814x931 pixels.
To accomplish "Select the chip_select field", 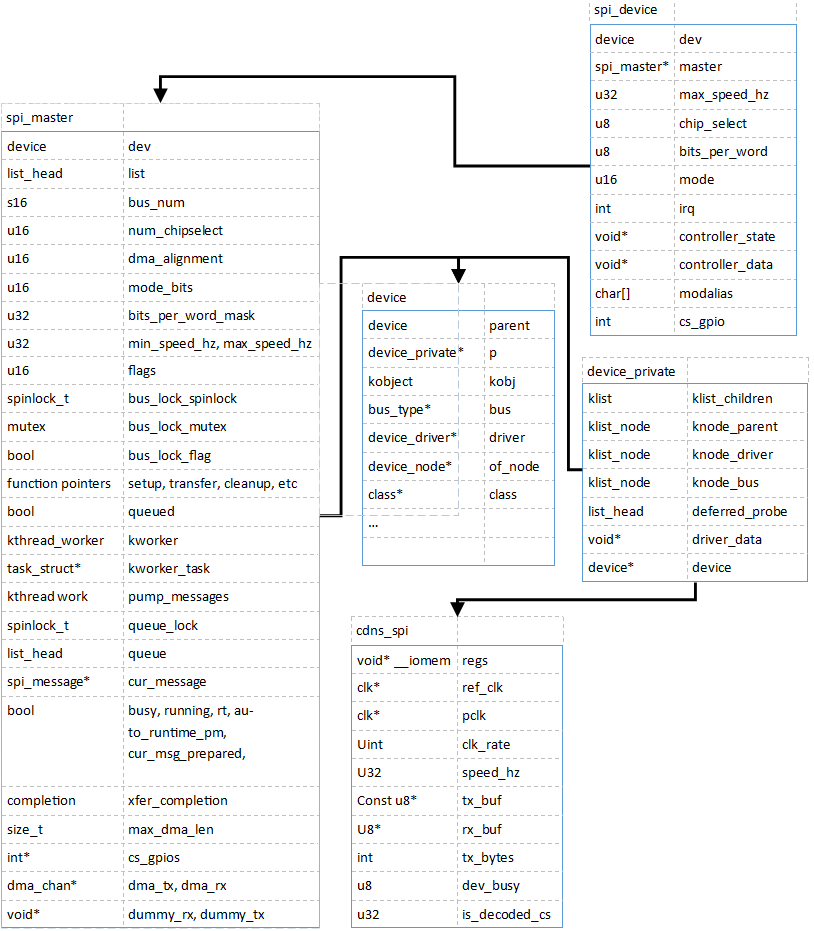I will point(712,124).
